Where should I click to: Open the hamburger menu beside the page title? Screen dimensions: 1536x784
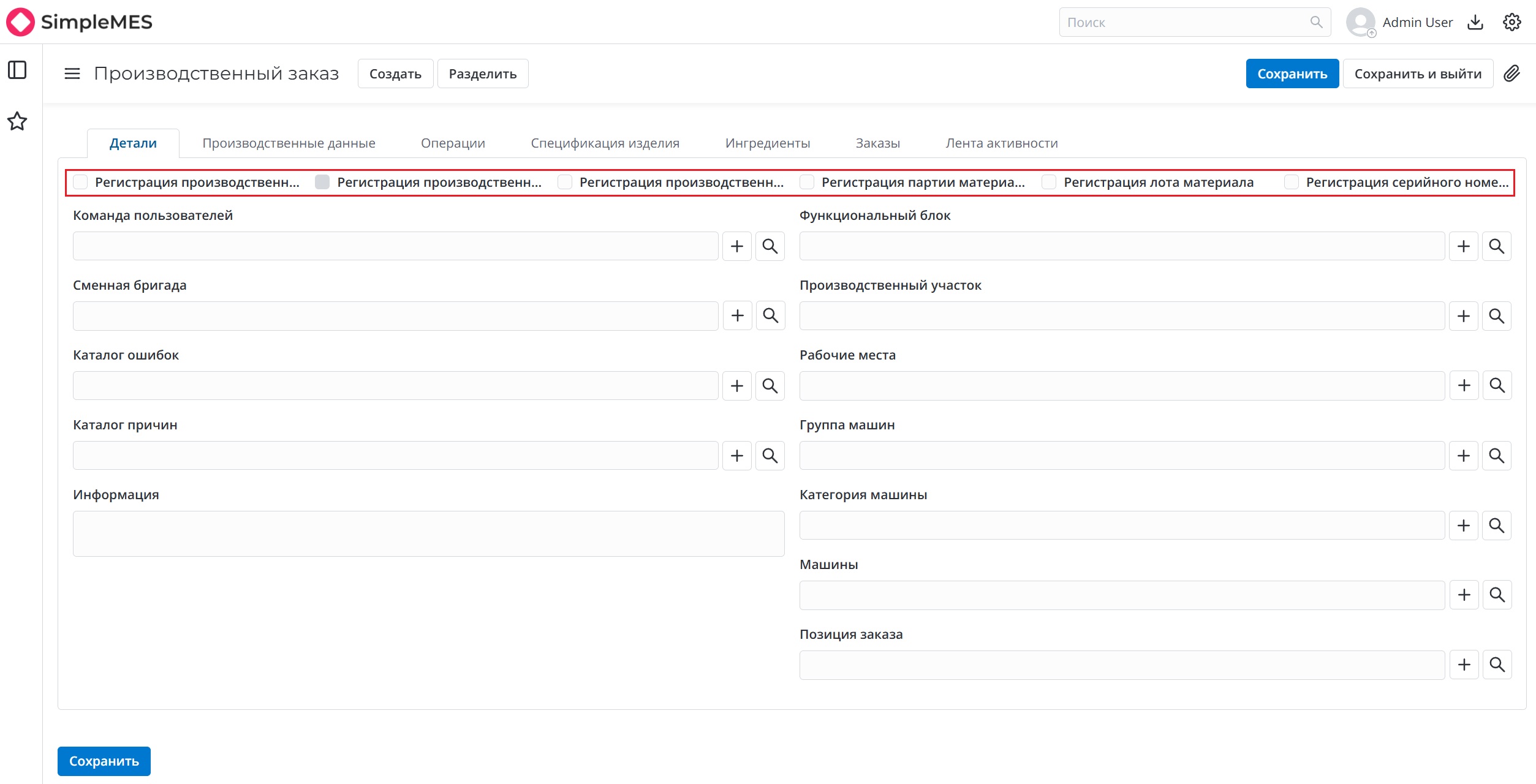72,73
